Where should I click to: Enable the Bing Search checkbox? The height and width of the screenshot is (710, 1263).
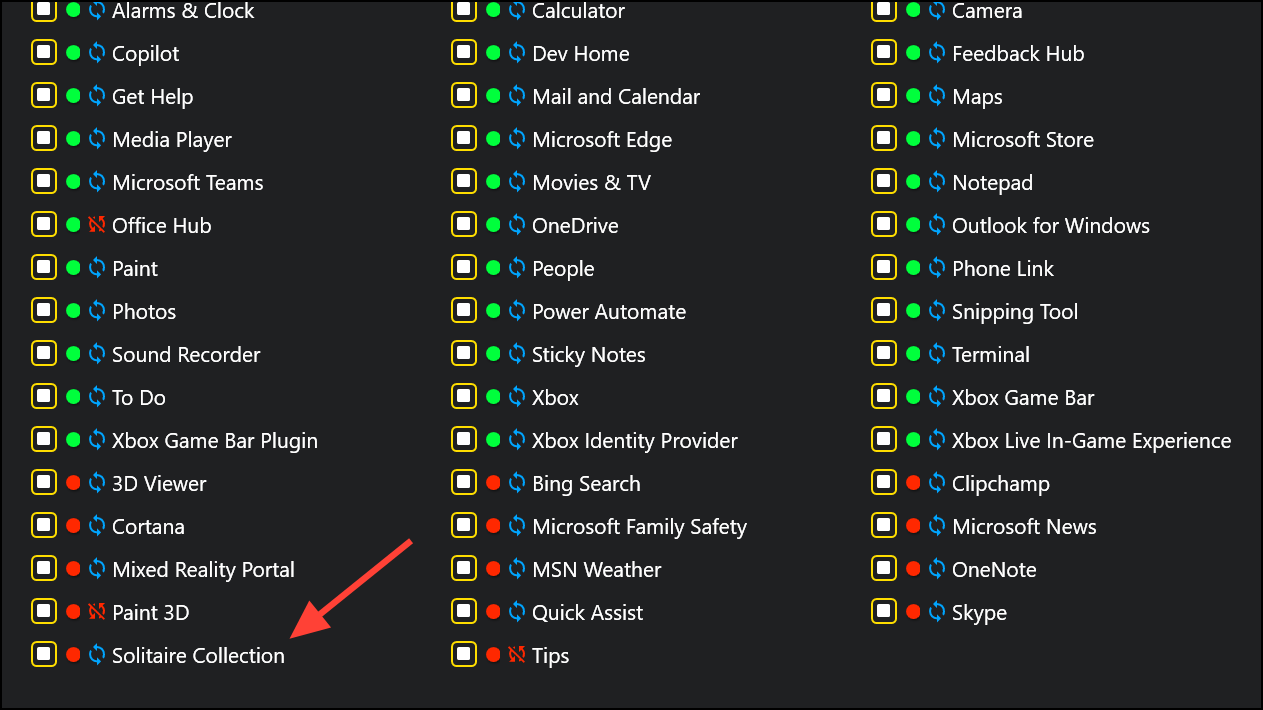coord(464,483)
